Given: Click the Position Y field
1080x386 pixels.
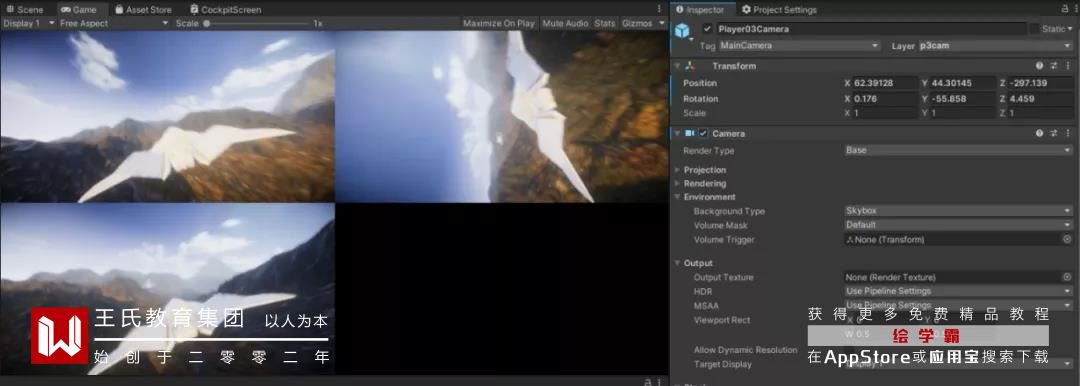Looking at the screenshot, I should [964, 83].
